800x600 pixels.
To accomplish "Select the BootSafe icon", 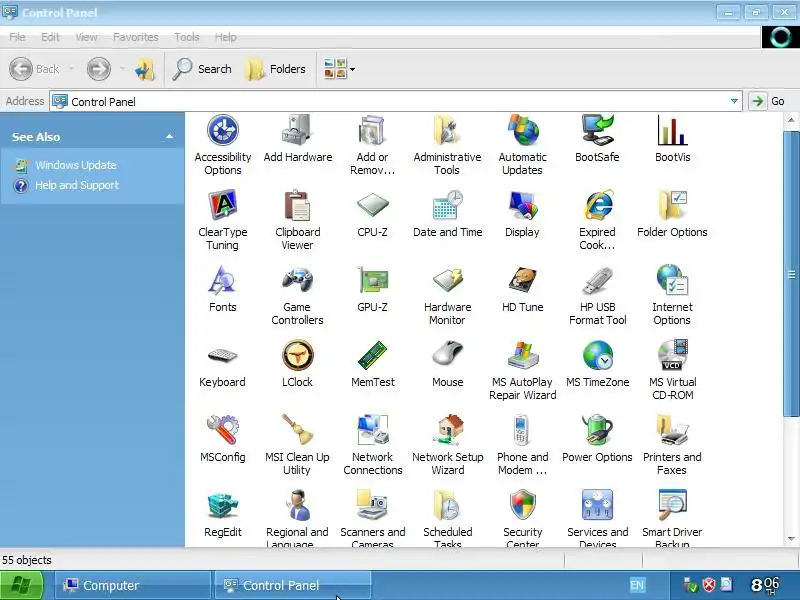I will 597,131.
